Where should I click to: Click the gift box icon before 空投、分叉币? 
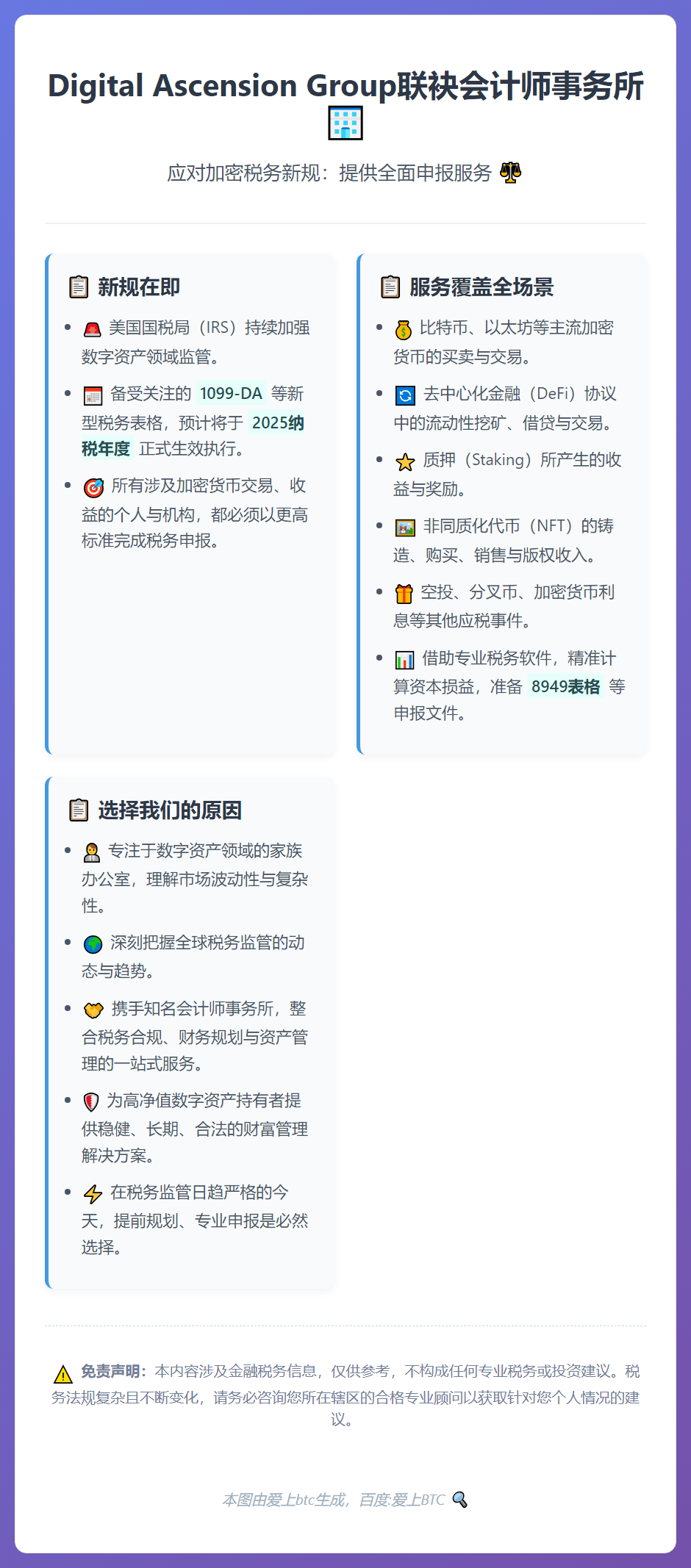pyautogui.click(x=404, y=593)
